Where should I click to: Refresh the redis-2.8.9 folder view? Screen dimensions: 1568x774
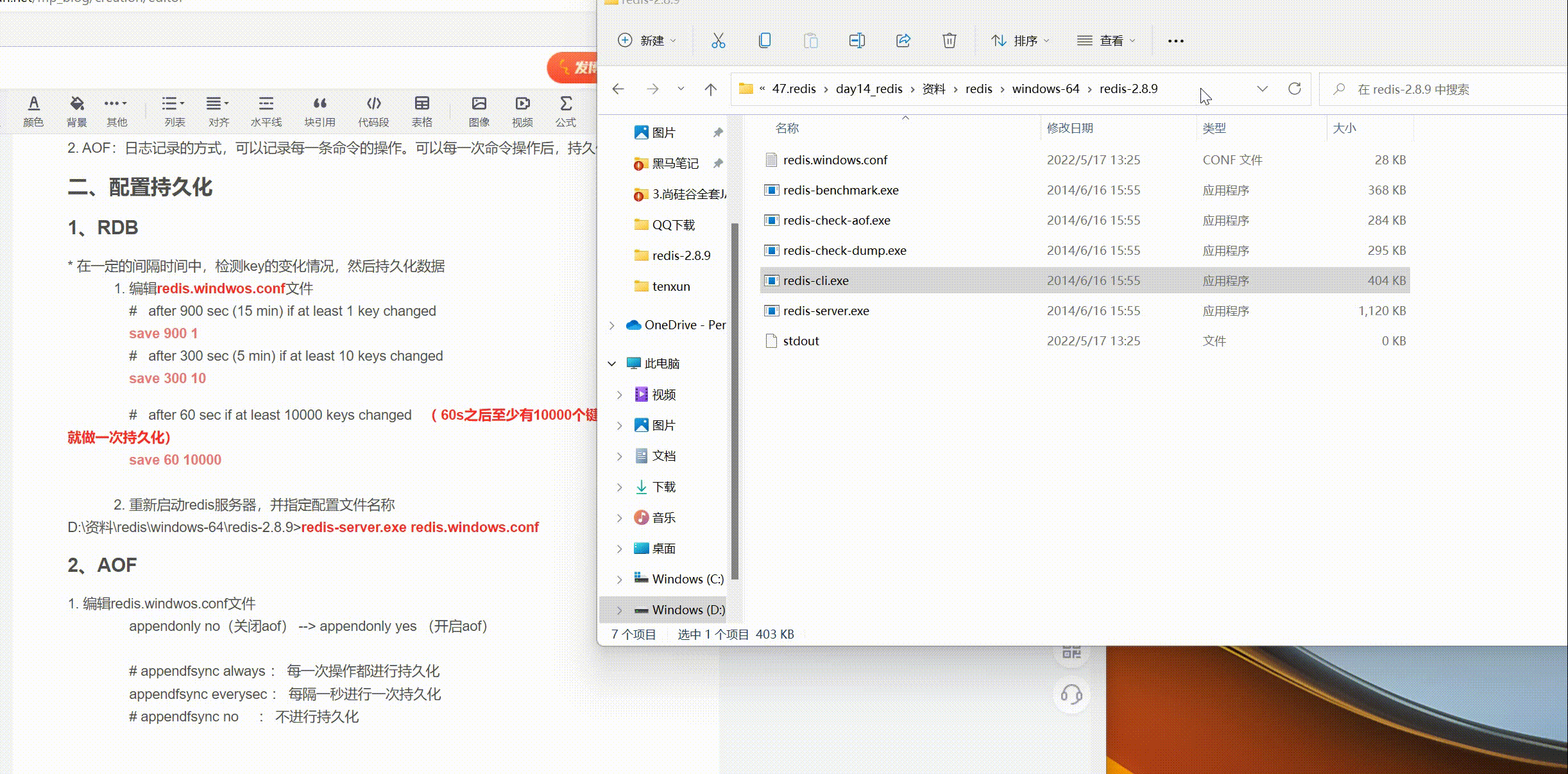pos(1294,89)
